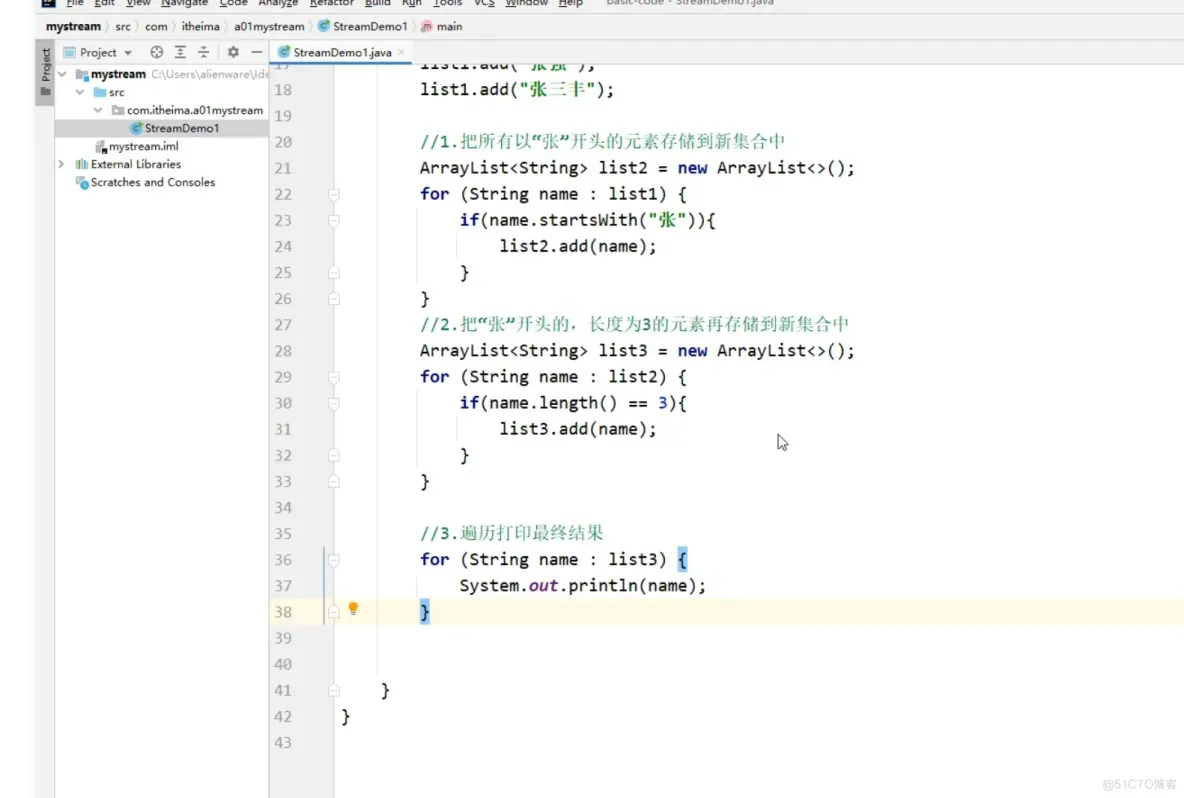Toggle code fold marker at line 23
Viewport: 1184px width, 798px height.
click(334, 220)
